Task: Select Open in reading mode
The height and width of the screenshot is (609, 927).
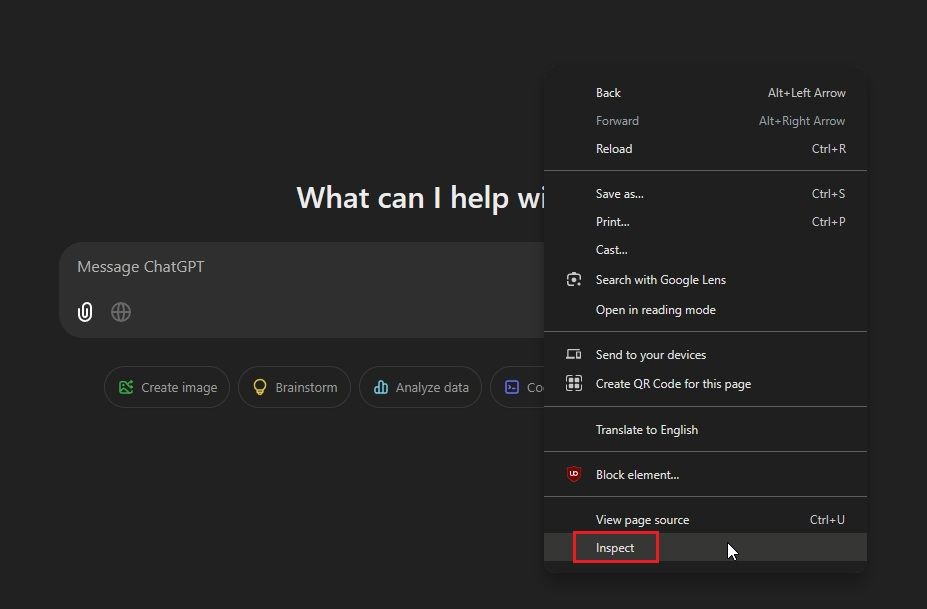Action: pos(705,310)
